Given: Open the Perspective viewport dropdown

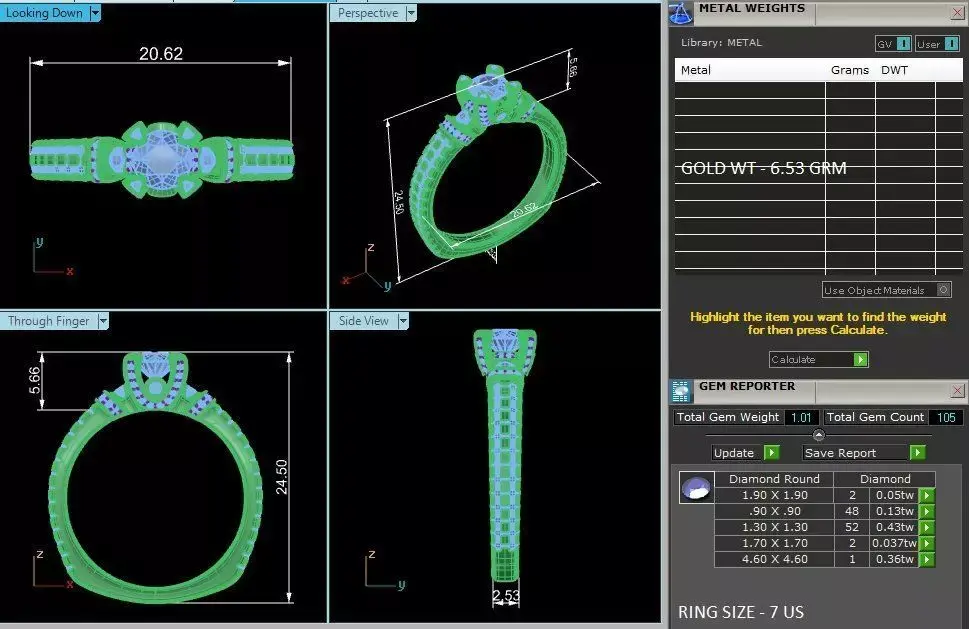Looking at the screenshot, I should tap(411, 13).
